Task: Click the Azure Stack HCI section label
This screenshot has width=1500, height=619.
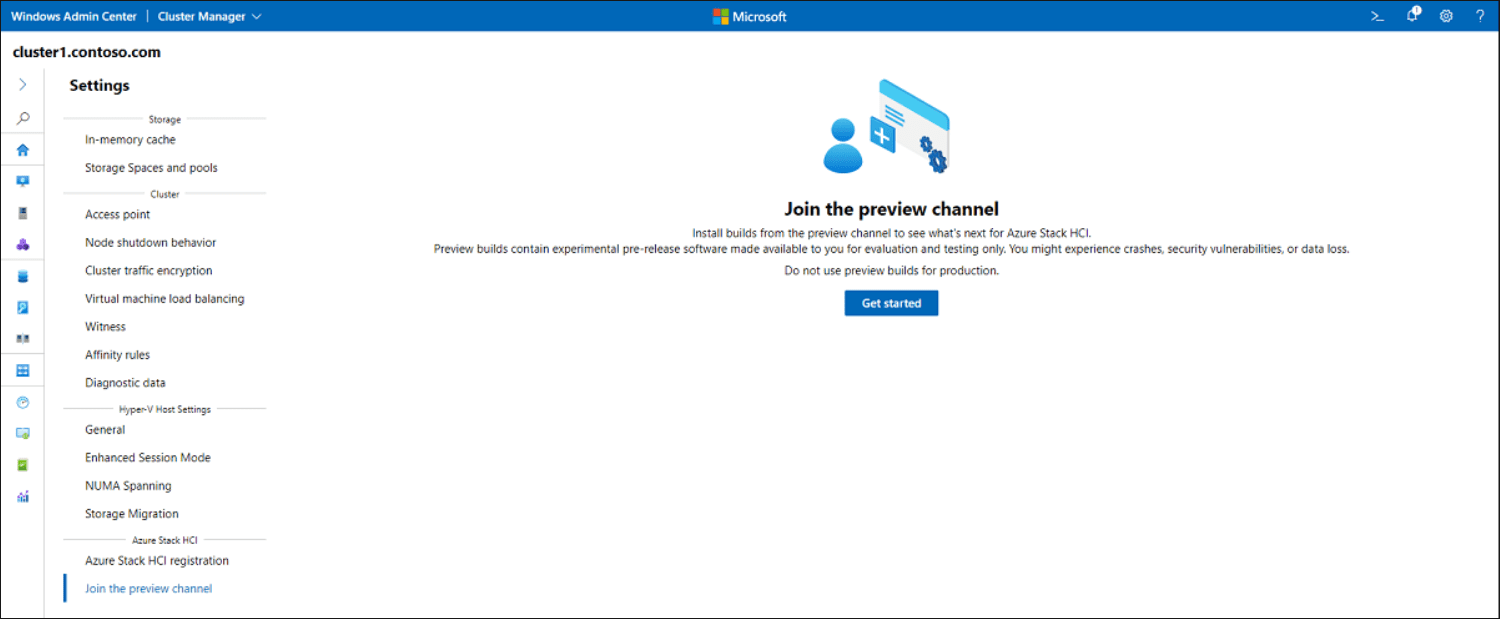Action: 165,540
